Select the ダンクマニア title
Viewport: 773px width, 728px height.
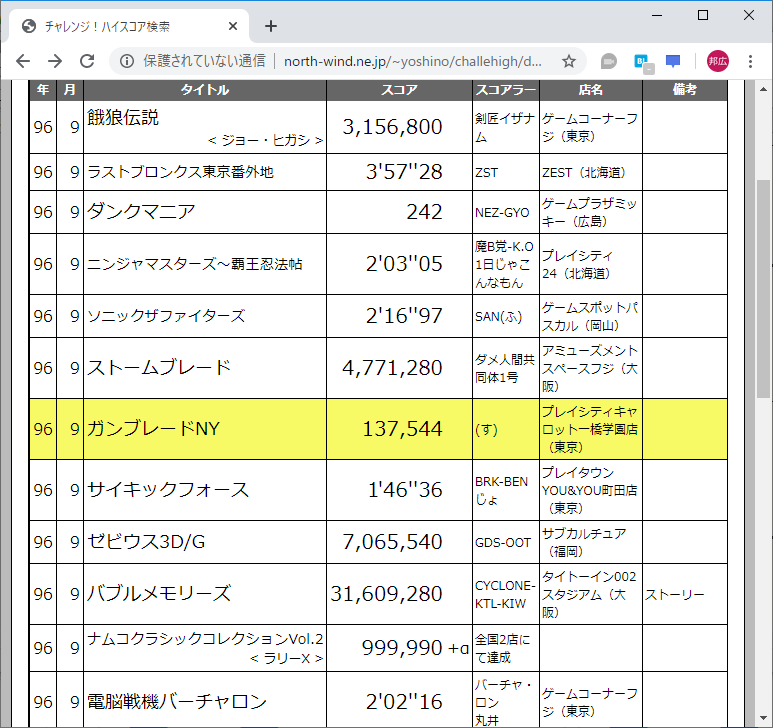point(141,212)
